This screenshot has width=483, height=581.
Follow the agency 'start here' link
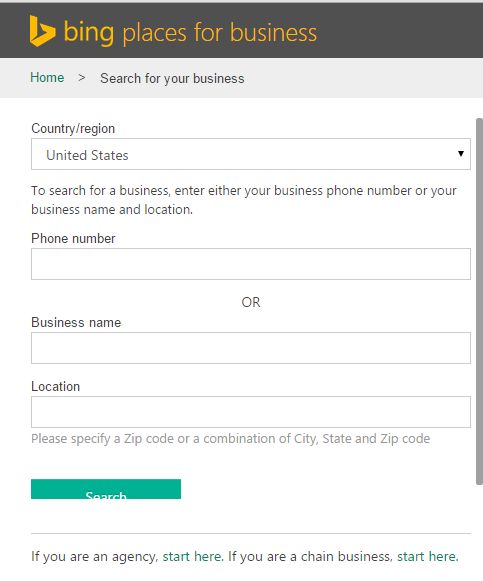pos(192,556)
